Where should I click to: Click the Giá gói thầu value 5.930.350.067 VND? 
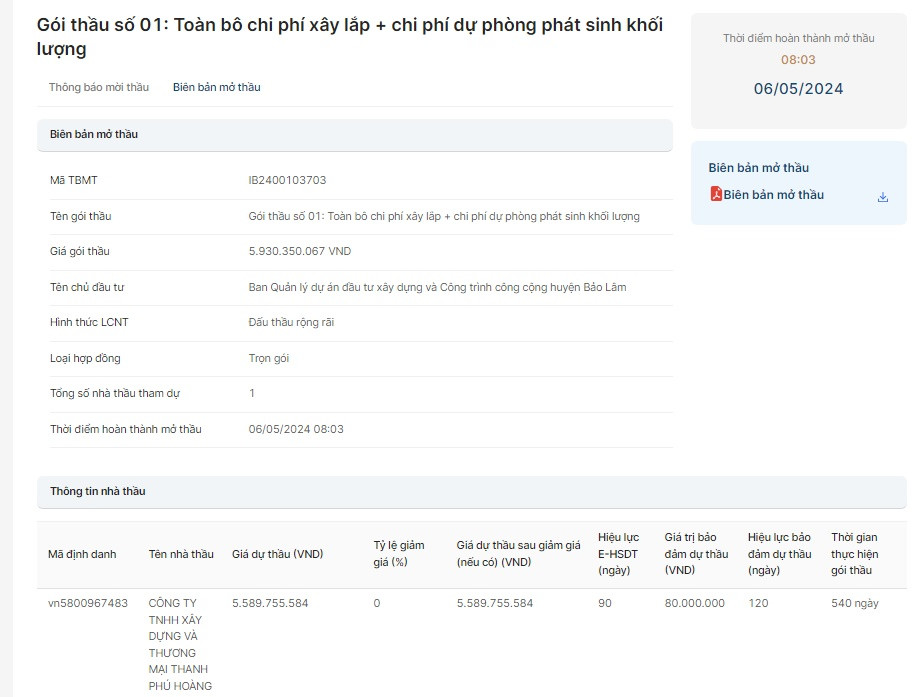[x=300, y=251]
